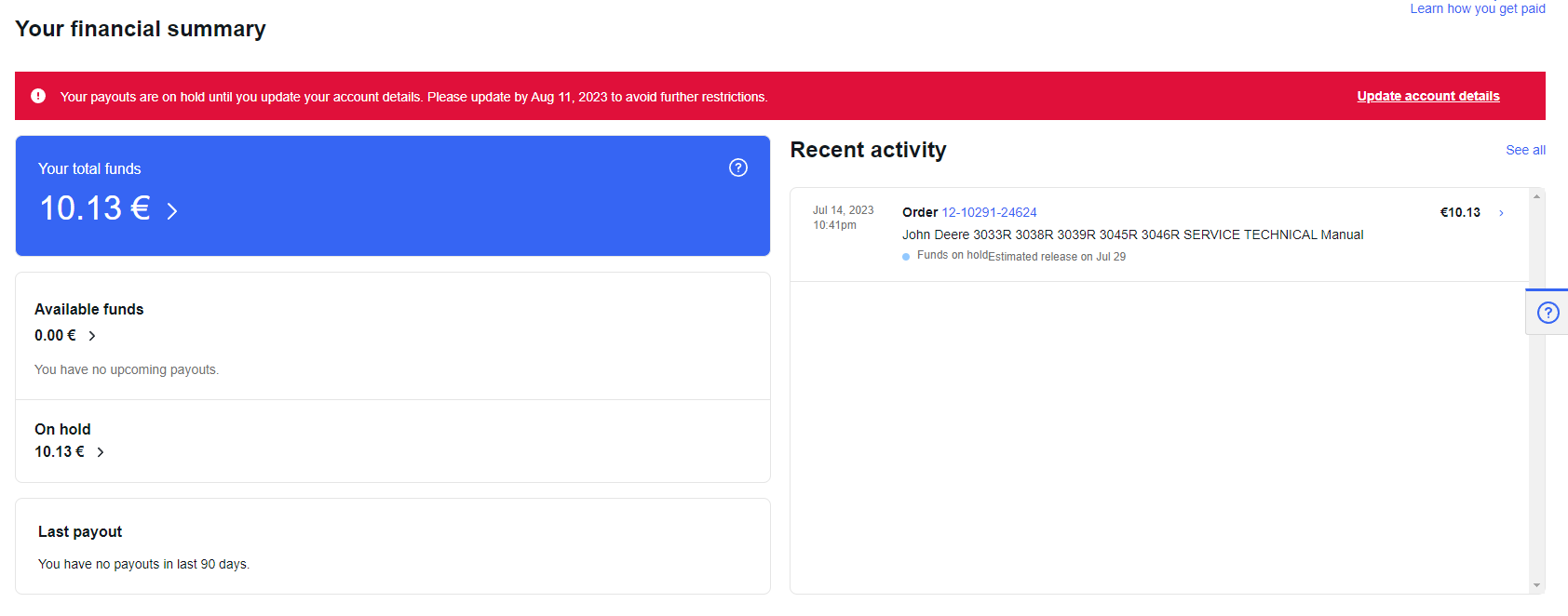Select the 10.13 € total funds amount

pos(94,208)
